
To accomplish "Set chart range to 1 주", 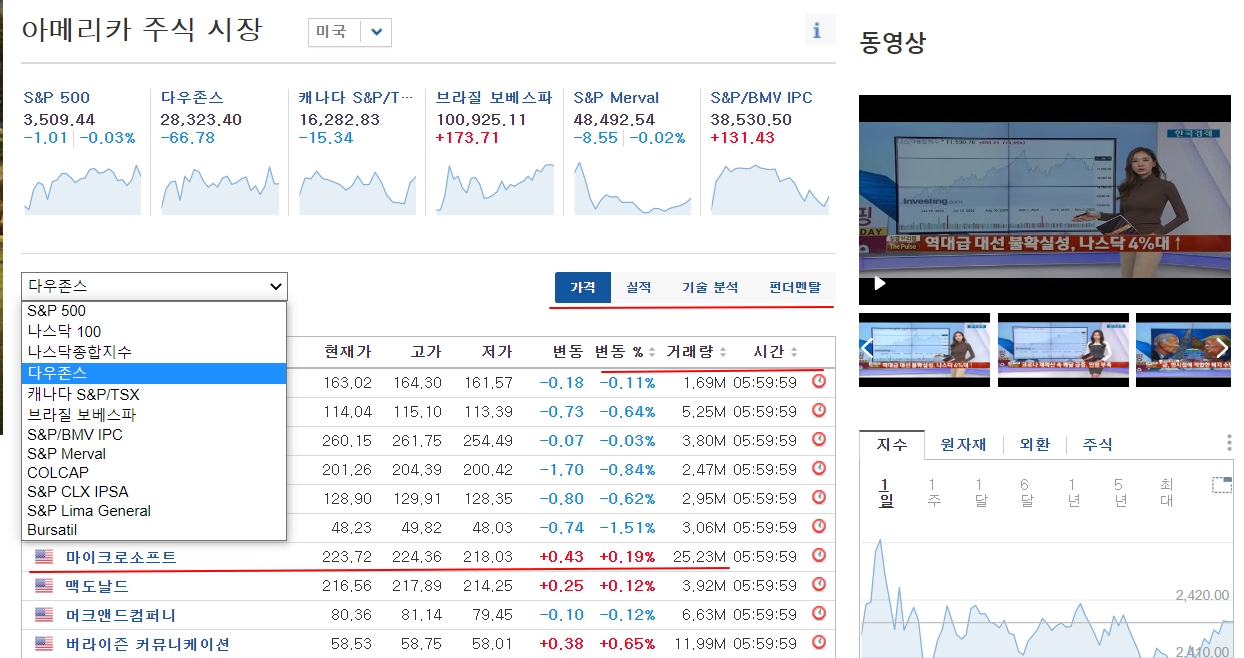I will pyautogui.click(x=933, y=493).
